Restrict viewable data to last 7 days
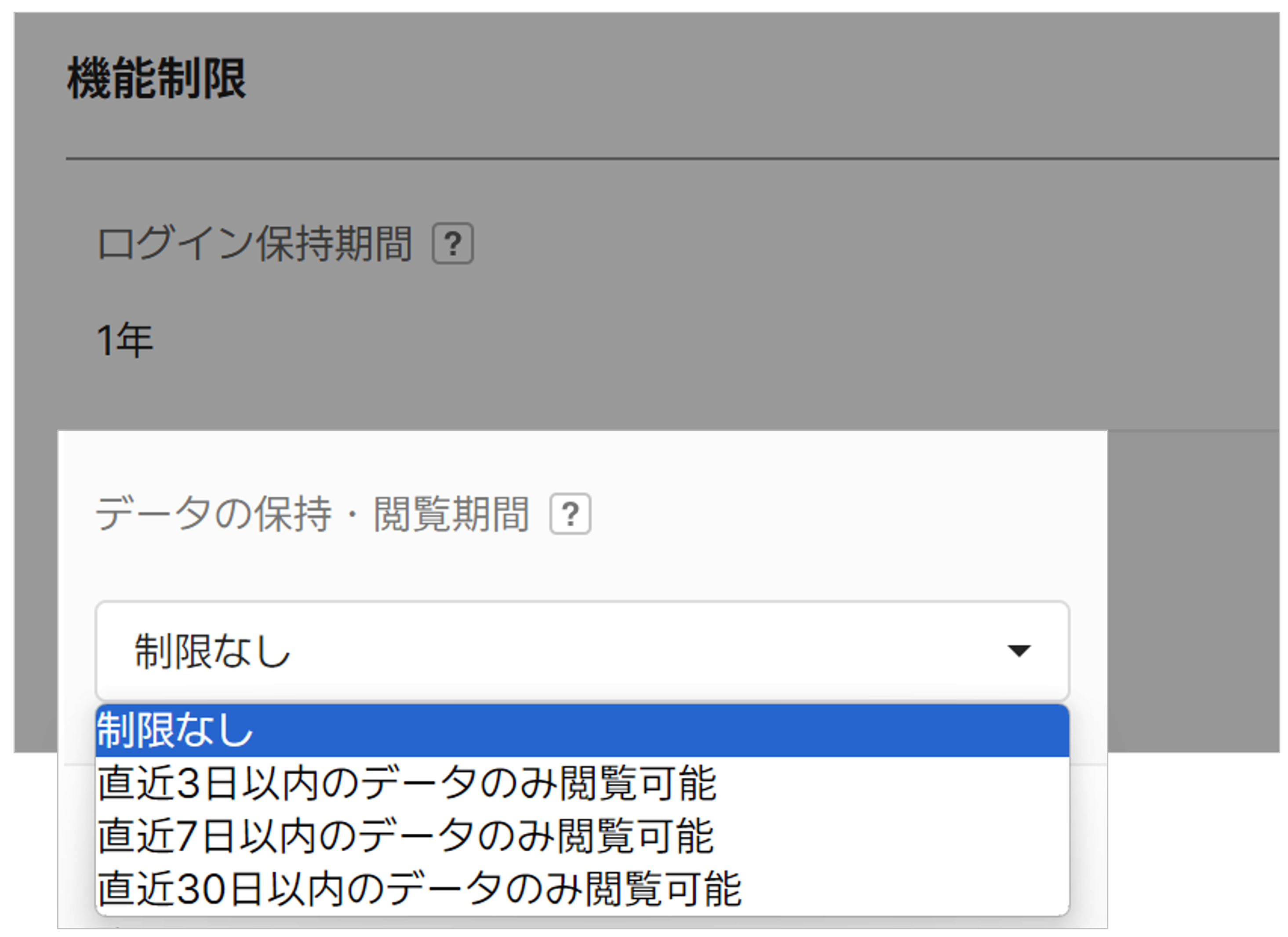This screenshot has width=1288, height=937. pos(405,836)
